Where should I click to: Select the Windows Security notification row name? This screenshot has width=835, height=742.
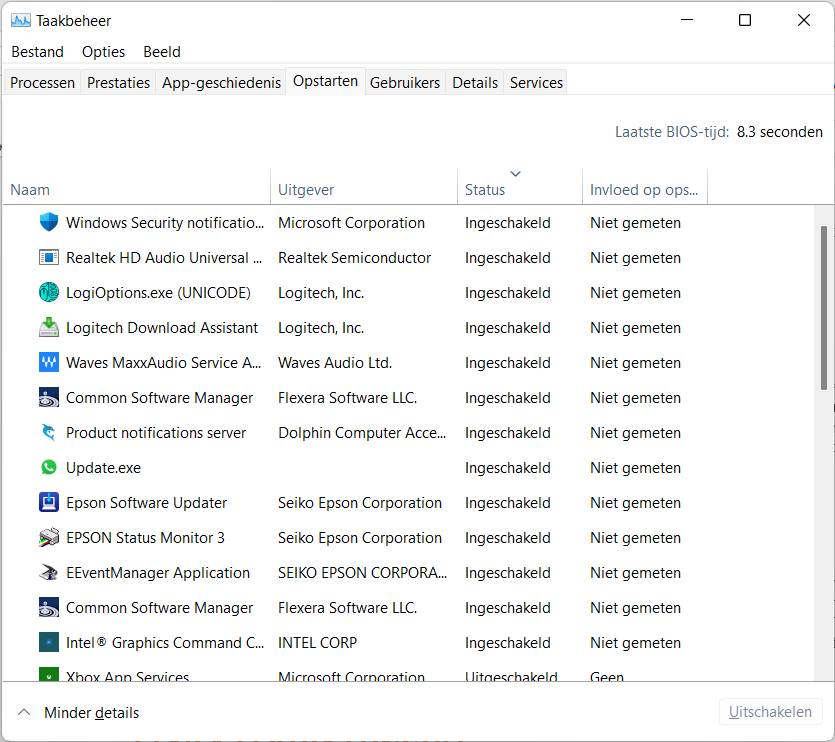(165, 223)
